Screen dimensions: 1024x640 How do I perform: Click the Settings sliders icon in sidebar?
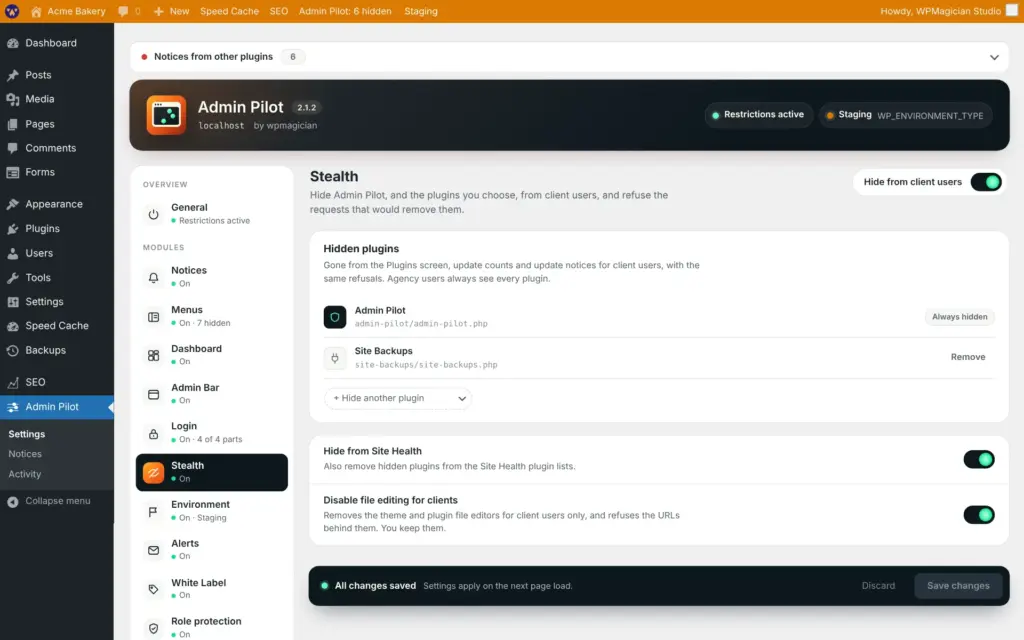13,302
